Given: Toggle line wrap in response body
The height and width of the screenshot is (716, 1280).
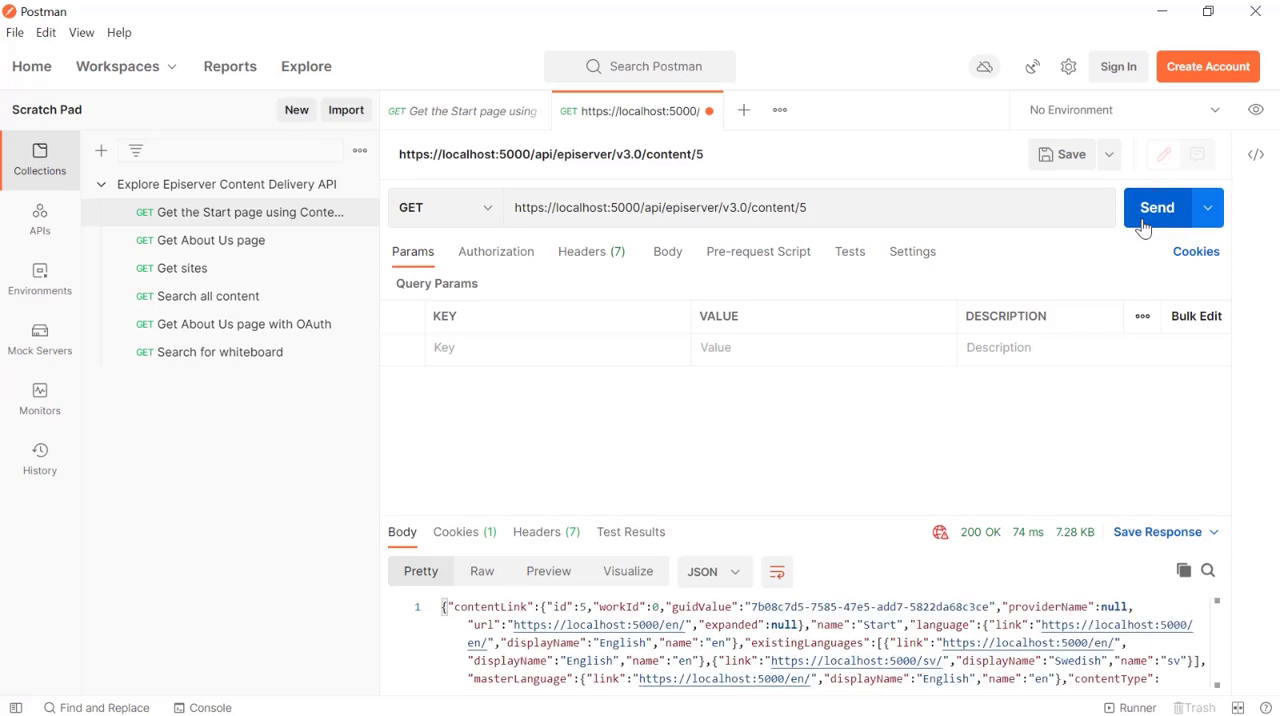Looking at the screenshot, I should coord(777,572).
